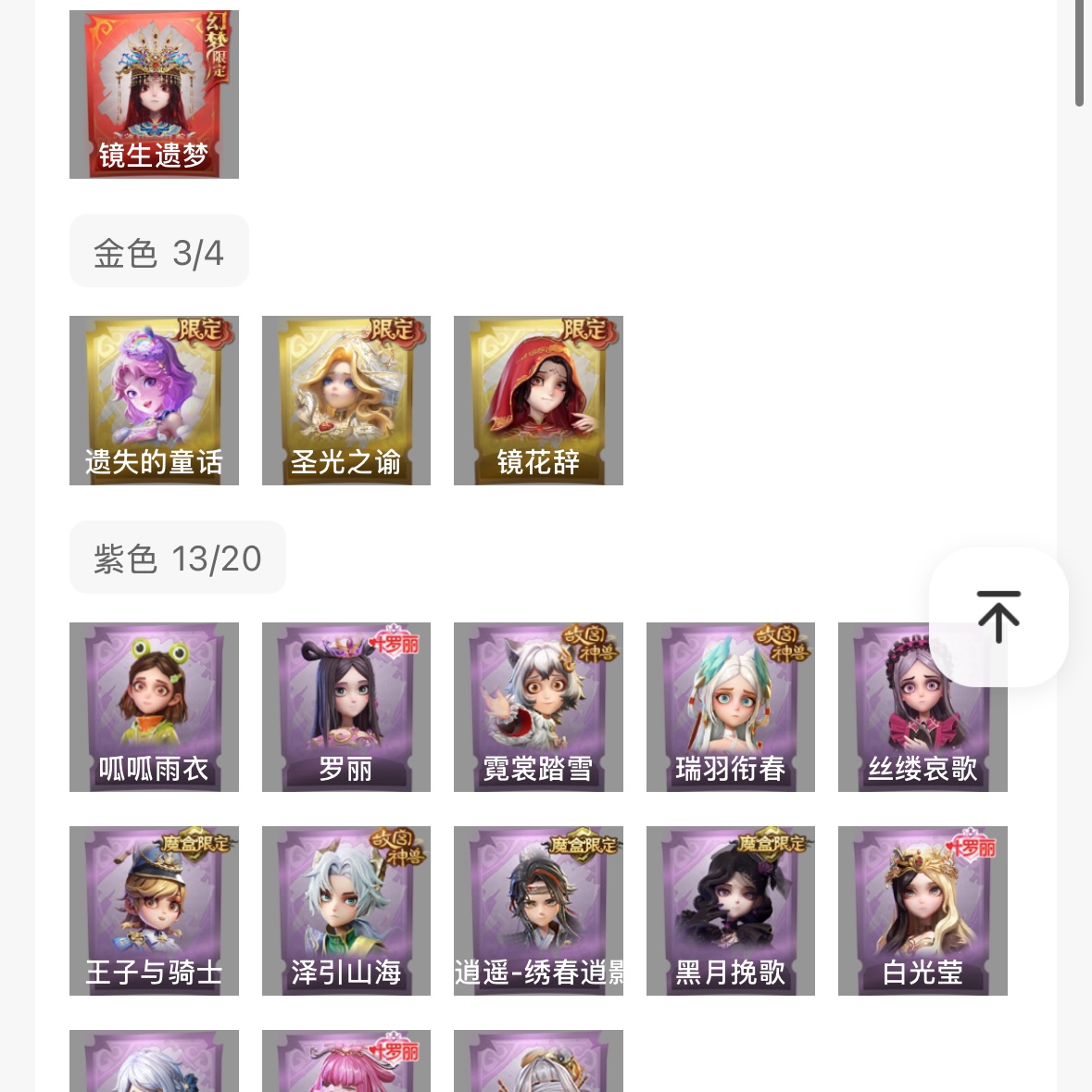Open the 泽引山海 skin card
The width and height of the screenshot is (1092, 1092).
click(346, 910)
